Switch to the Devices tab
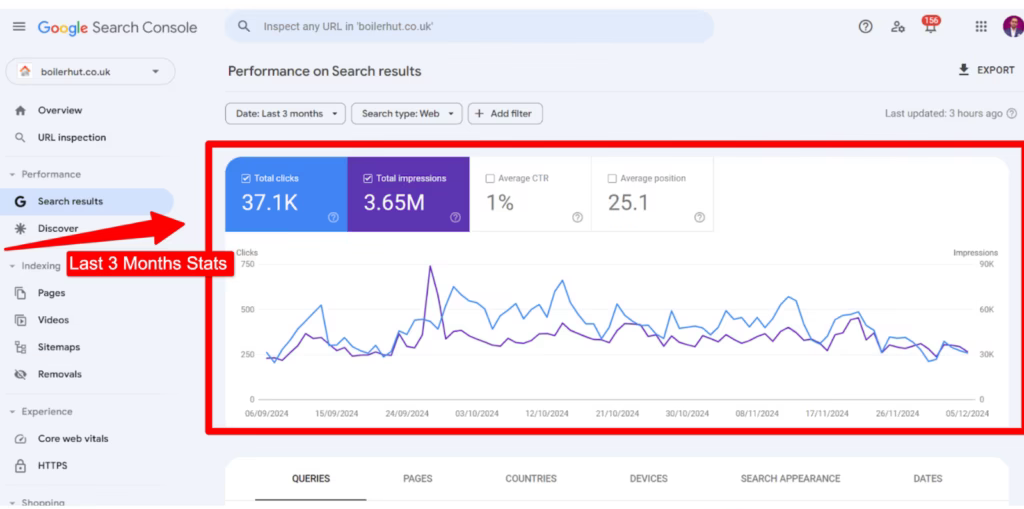 pos(648,479)
